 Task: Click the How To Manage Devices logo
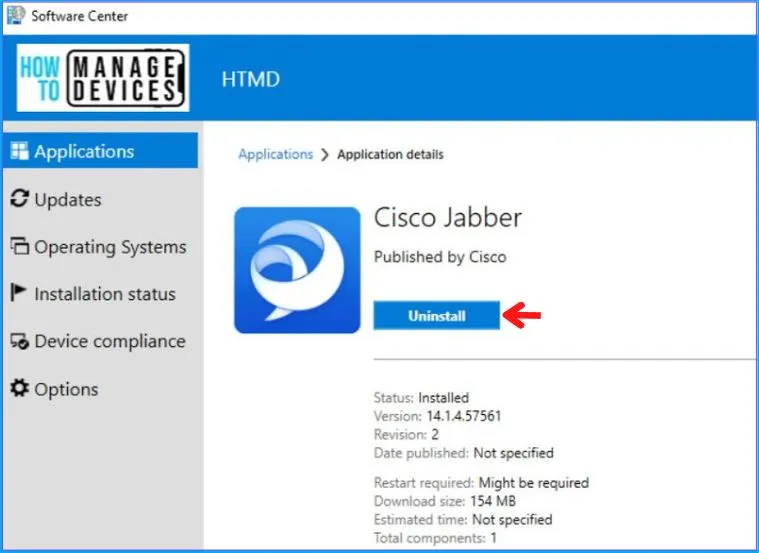[103, 77]
